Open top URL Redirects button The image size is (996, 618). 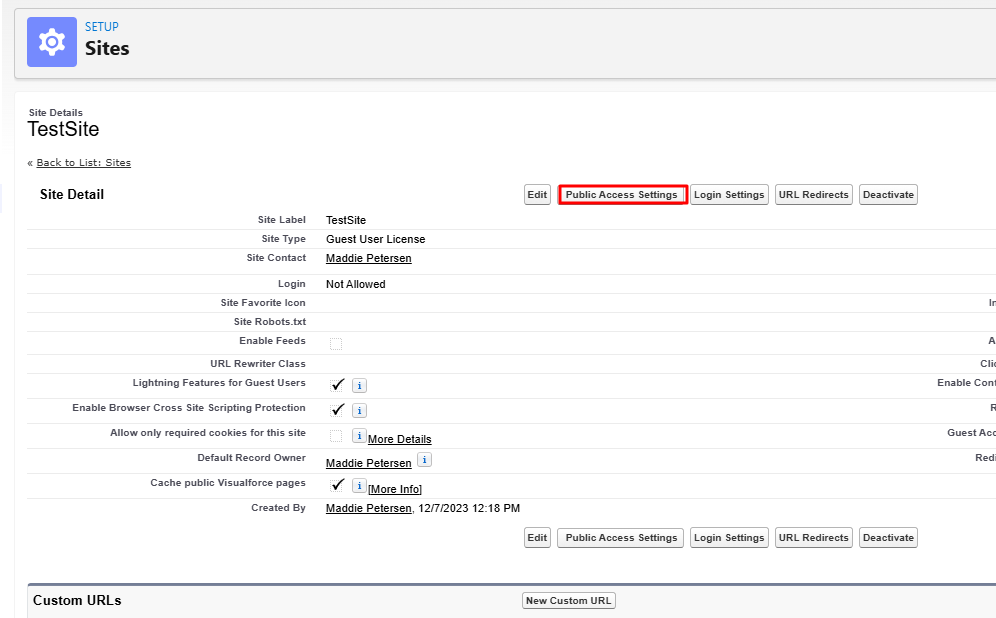(x=814, y=194)
